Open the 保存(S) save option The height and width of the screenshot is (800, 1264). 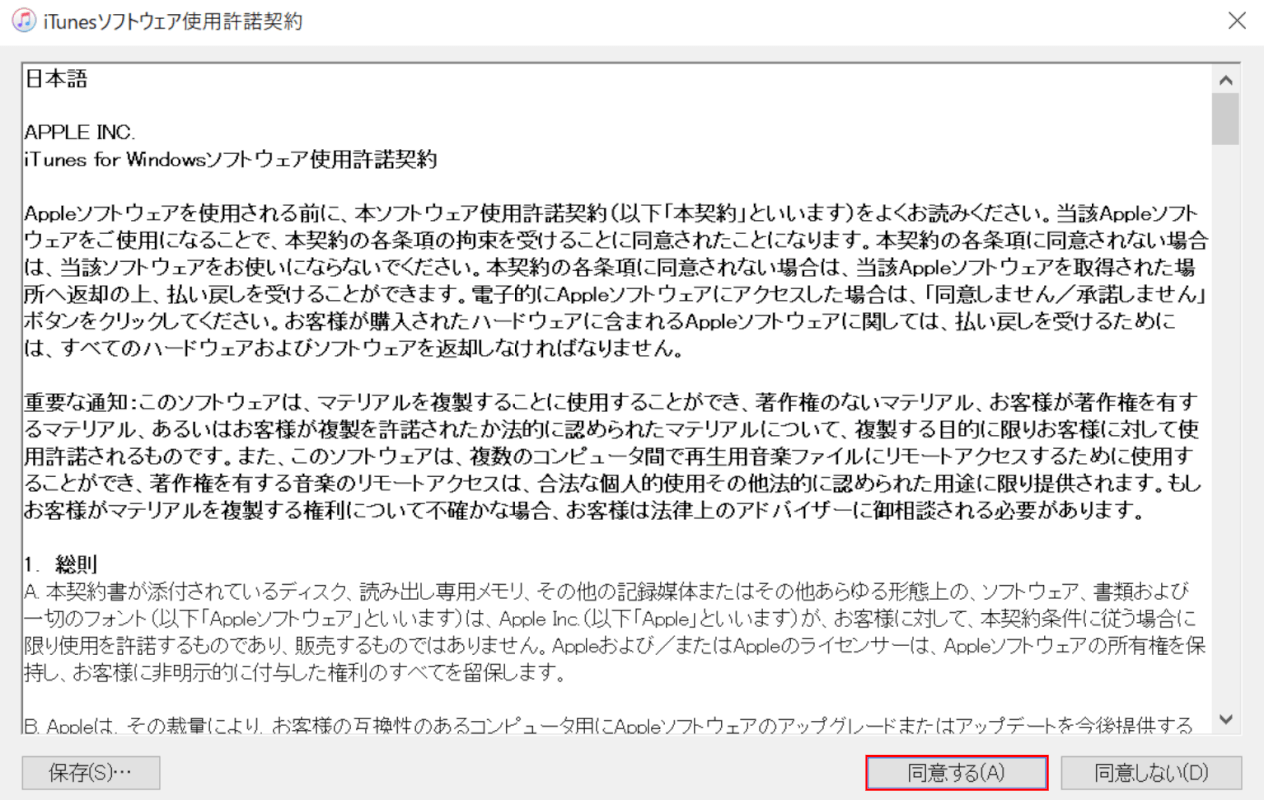[x=89, y=772]
